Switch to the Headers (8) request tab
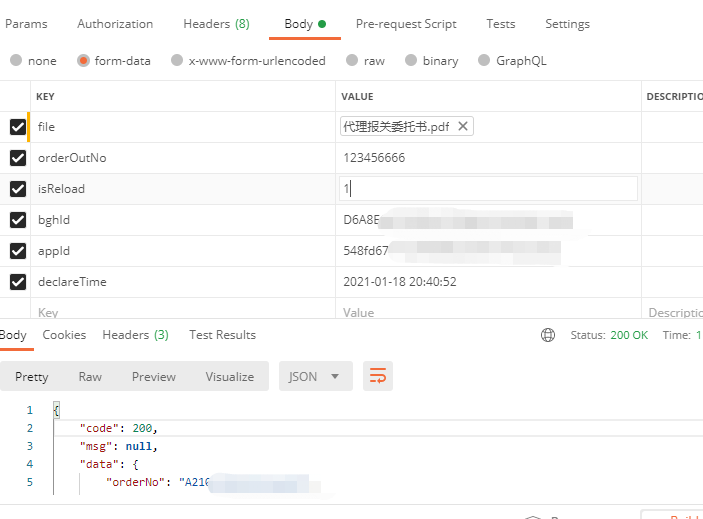The image size is (703, 519). [x=216, y=24]
